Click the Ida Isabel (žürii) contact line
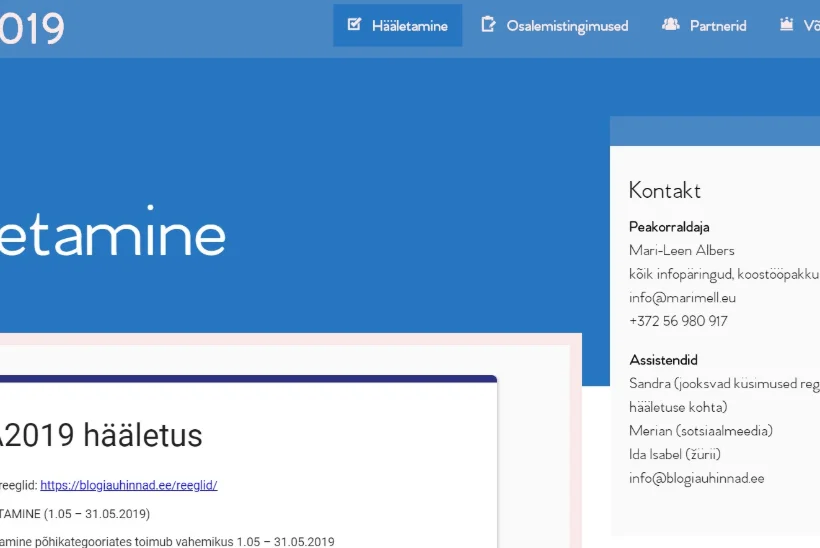Viewport: 820px width, 548px height. [675, 455]
